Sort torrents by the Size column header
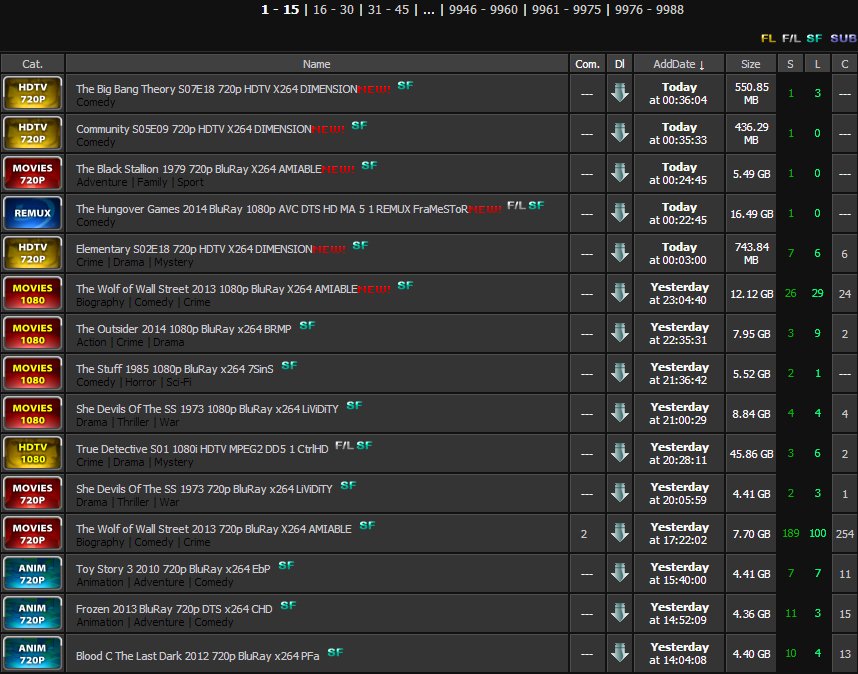The image size is (858, 674). tap(750, 63)
